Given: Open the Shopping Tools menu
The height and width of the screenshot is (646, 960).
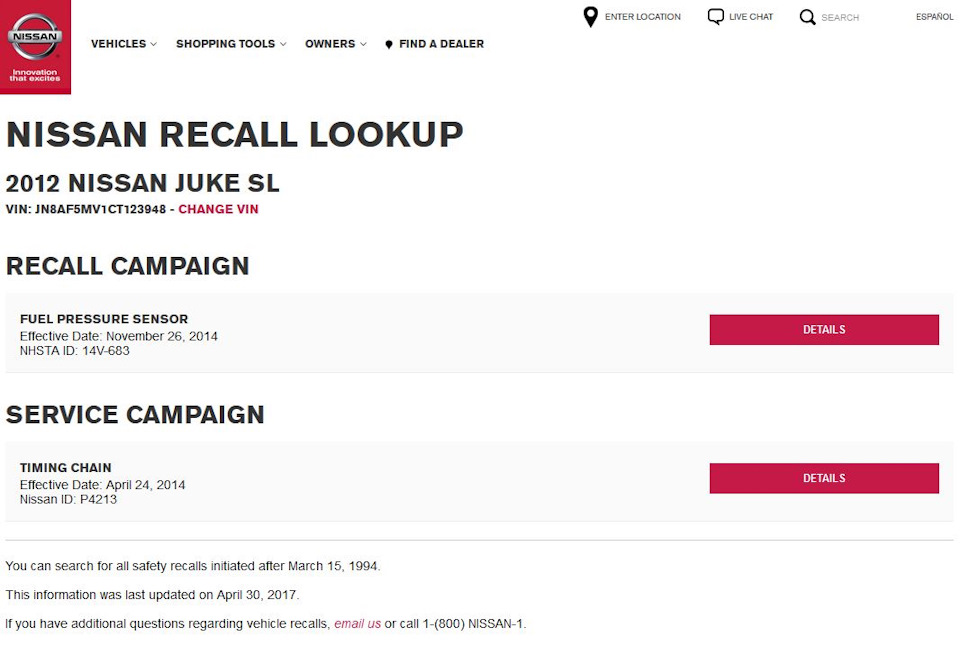Looking at the screenshot, I should click(x=225, y=44).
